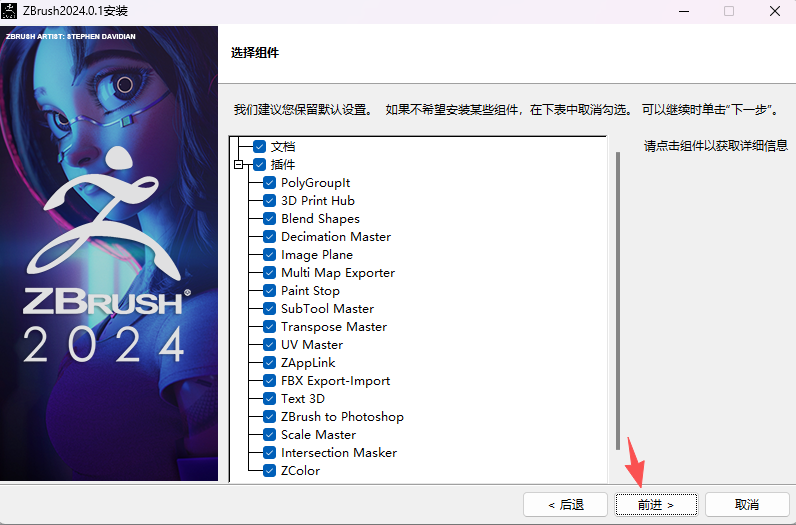Select the 文档 tree label
The width and height of the screenshot is (796, 525).
click(x=283, y=147)
